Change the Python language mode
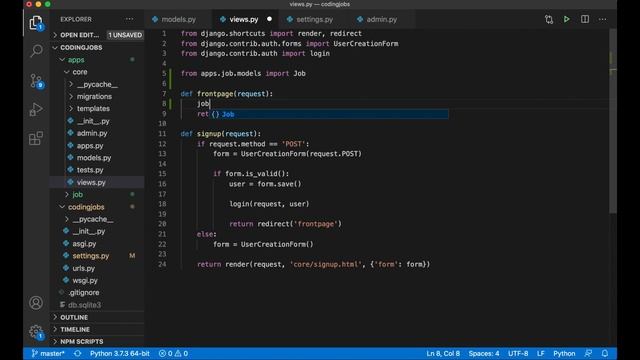 coord(564,353)
